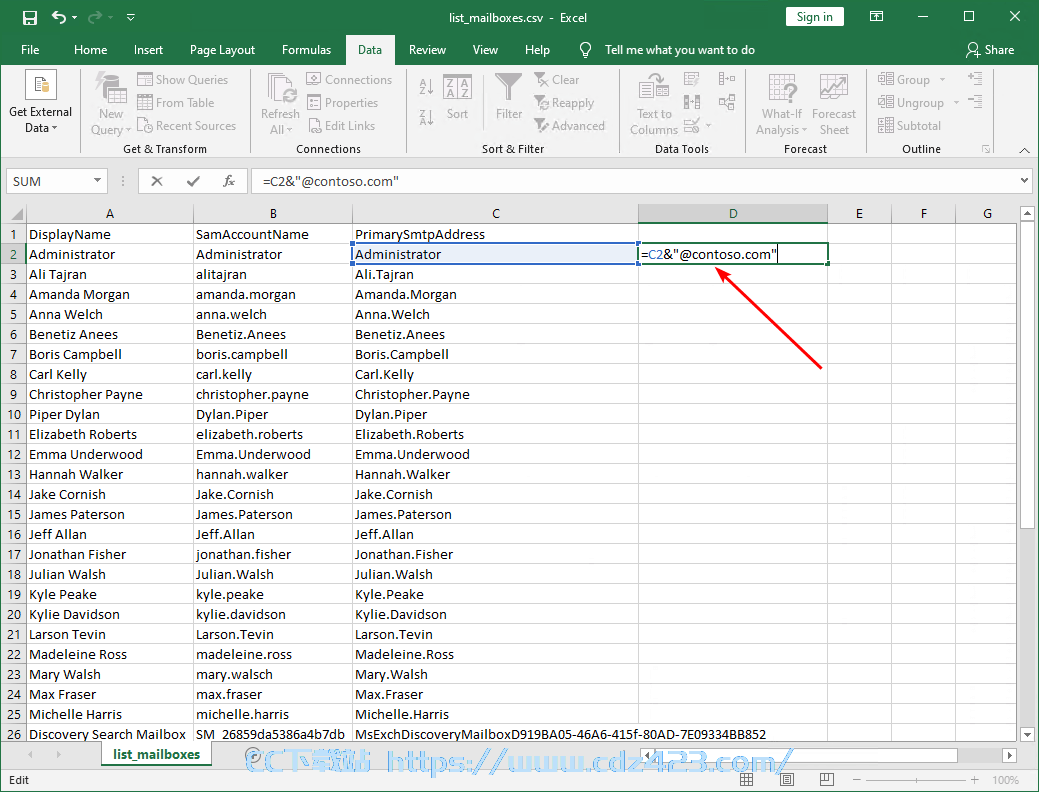Viewport: 1039px width, 792px height.
Task: Switch to the Page Layout tab
Action: click(222, 50)
